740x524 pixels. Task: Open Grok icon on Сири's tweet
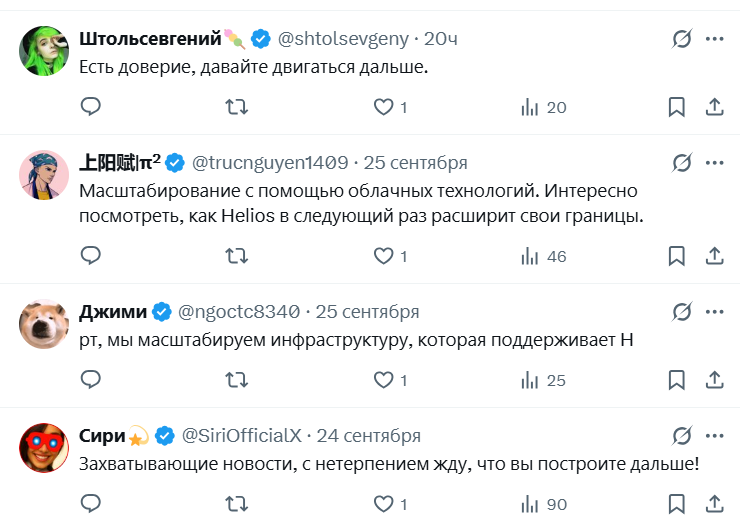(682, 436)
